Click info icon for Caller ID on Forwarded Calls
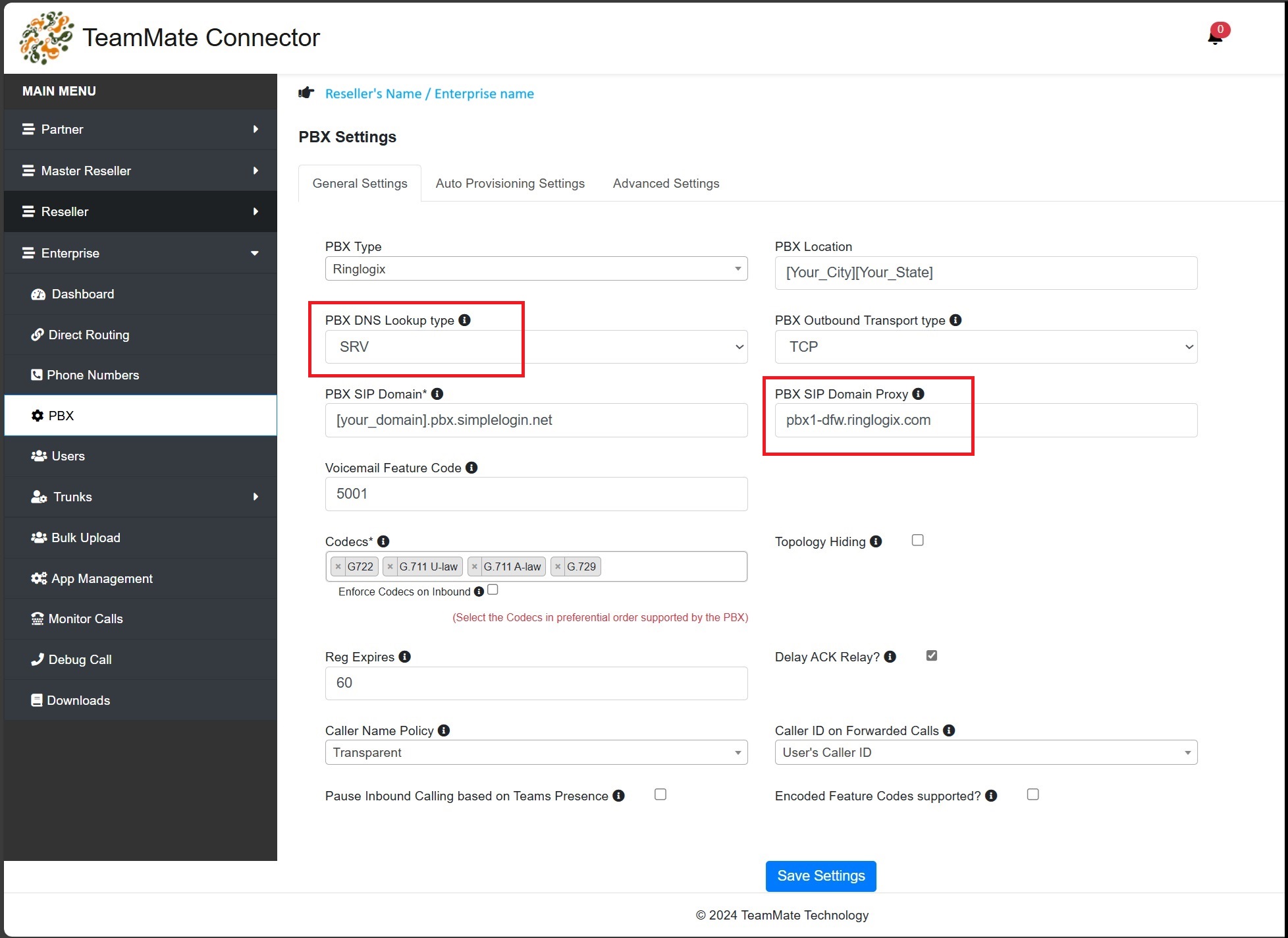Screen dimensions: 1288x938 [x=949, y=731]
